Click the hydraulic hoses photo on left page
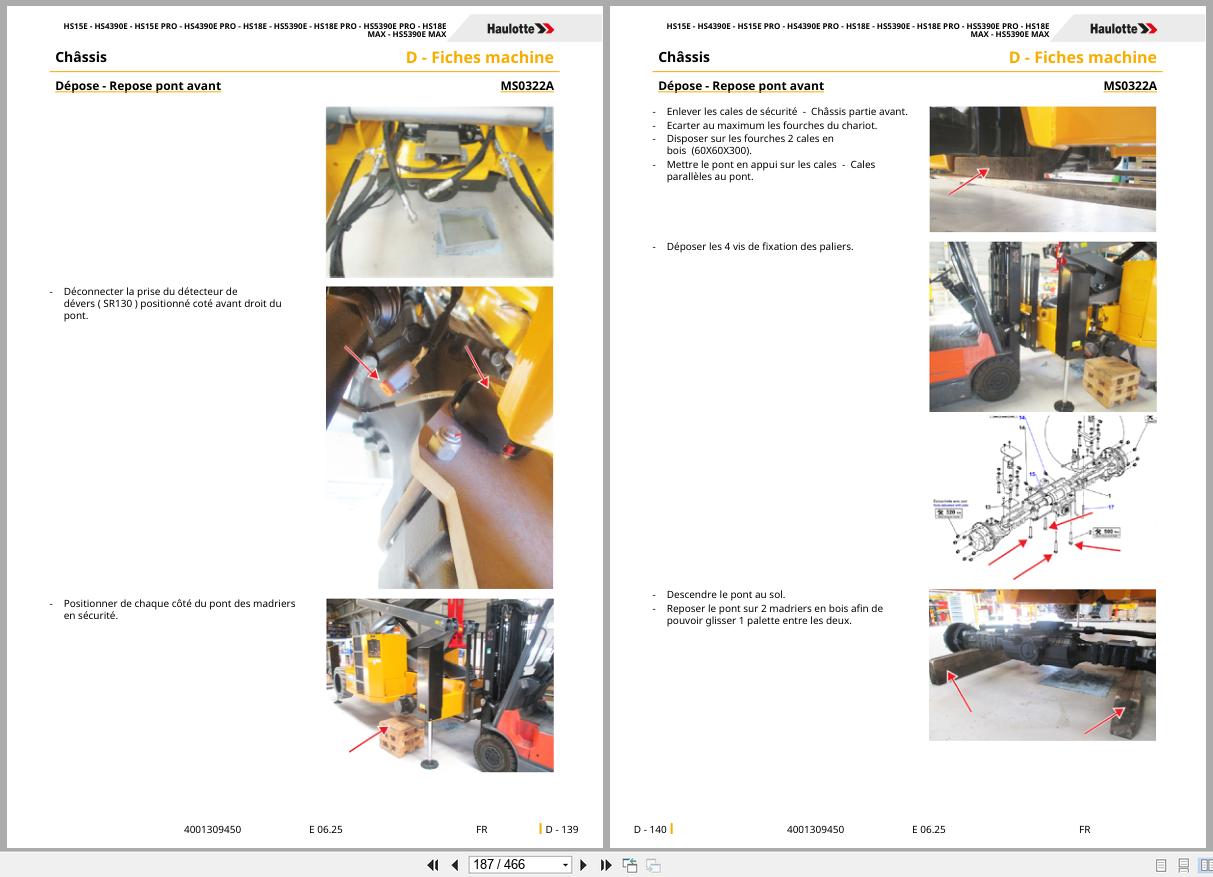This screenshot has height=877, width=1213. [440, 192]
